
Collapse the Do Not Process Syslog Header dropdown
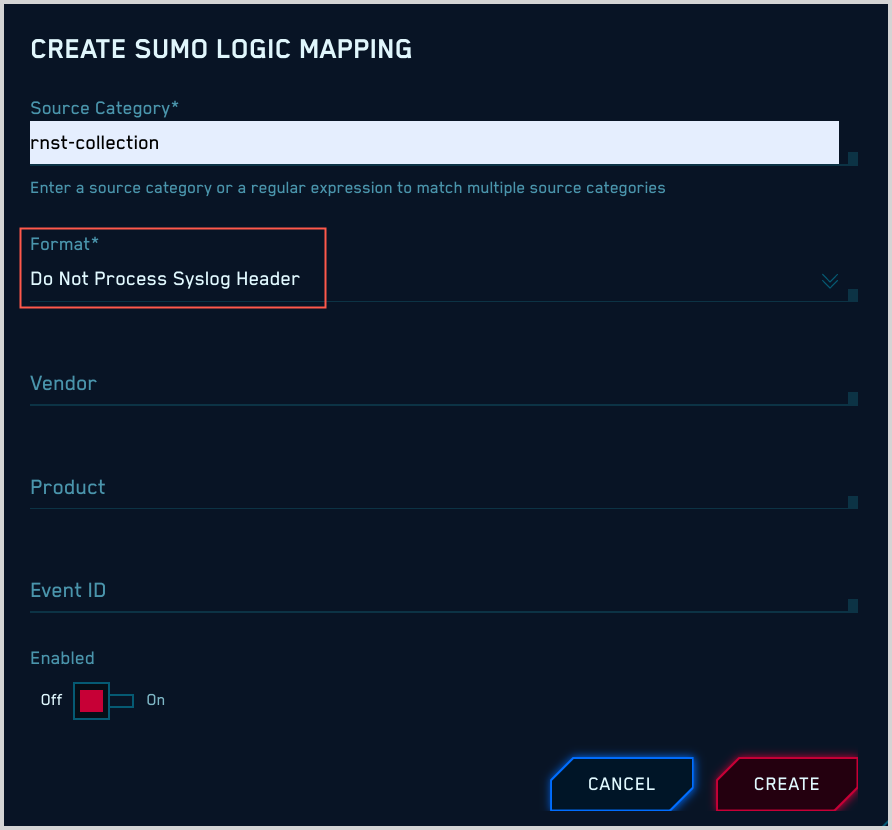click(x=829, y=281)
